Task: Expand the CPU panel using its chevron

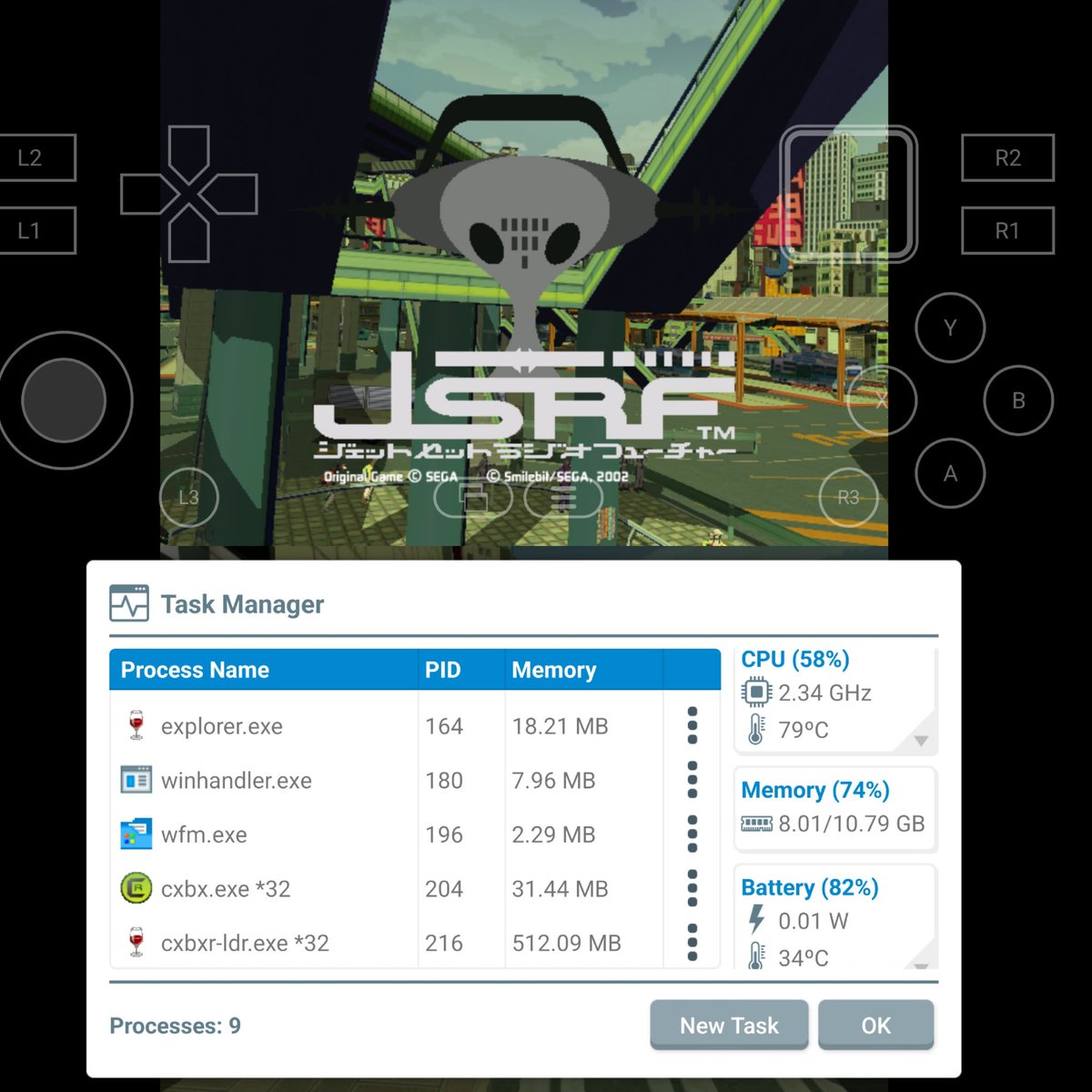Action: (x=922, y=739)
